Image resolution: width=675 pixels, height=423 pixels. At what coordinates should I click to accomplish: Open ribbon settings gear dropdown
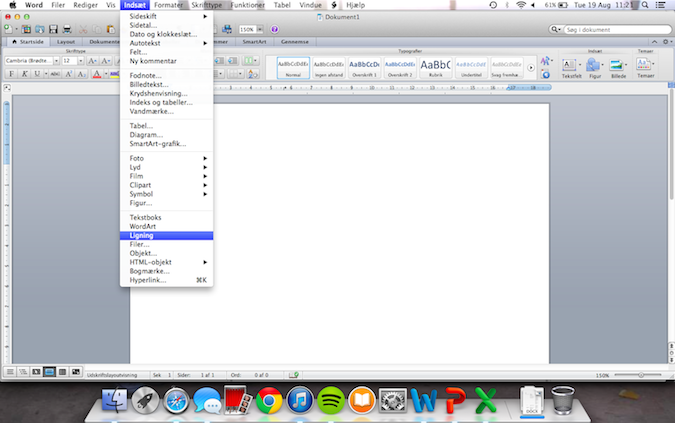coord(667,42)
